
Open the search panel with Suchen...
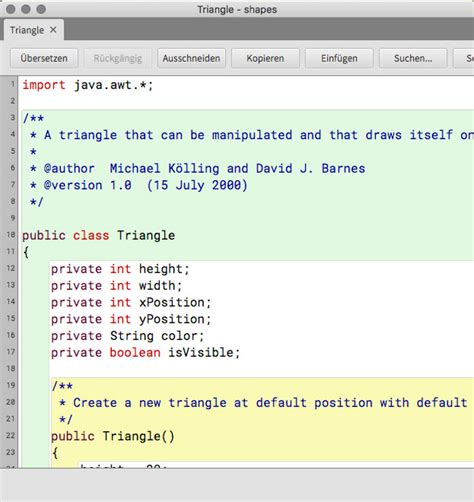click(x=413, y=58)
